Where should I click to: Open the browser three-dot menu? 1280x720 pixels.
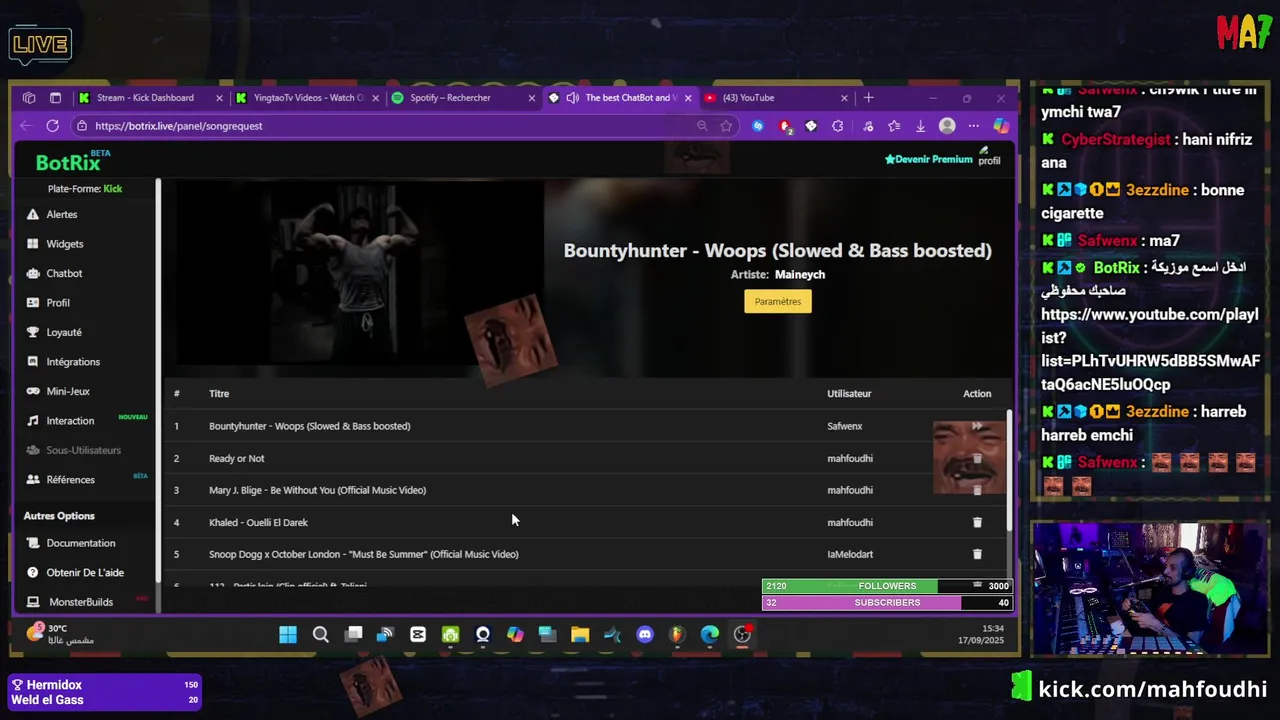pyautogui.click(x=973, y=126)
